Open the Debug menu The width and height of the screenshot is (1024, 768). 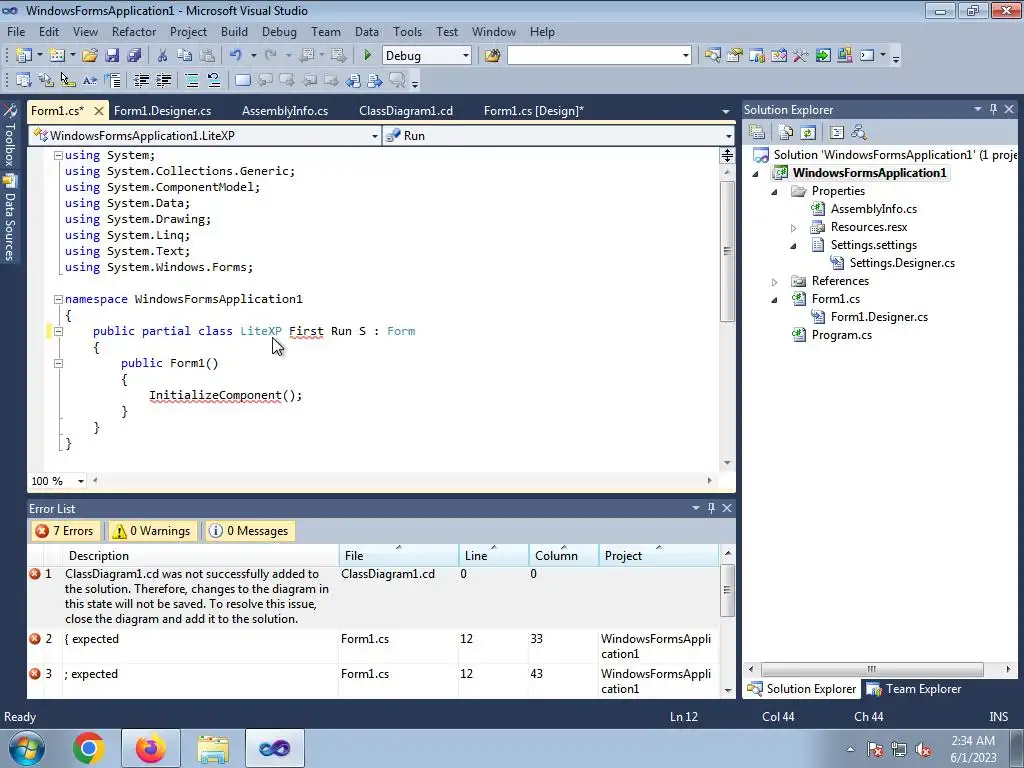pos(279,31)
